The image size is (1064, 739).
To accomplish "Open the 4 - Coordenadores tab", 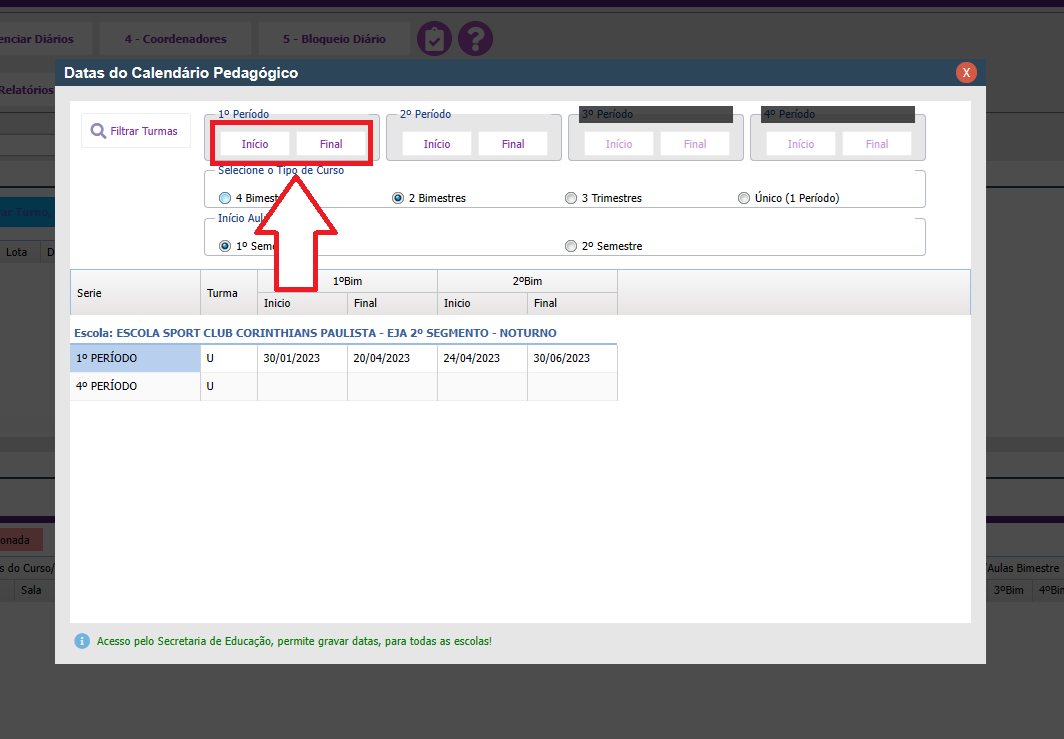I will point(175,39).
